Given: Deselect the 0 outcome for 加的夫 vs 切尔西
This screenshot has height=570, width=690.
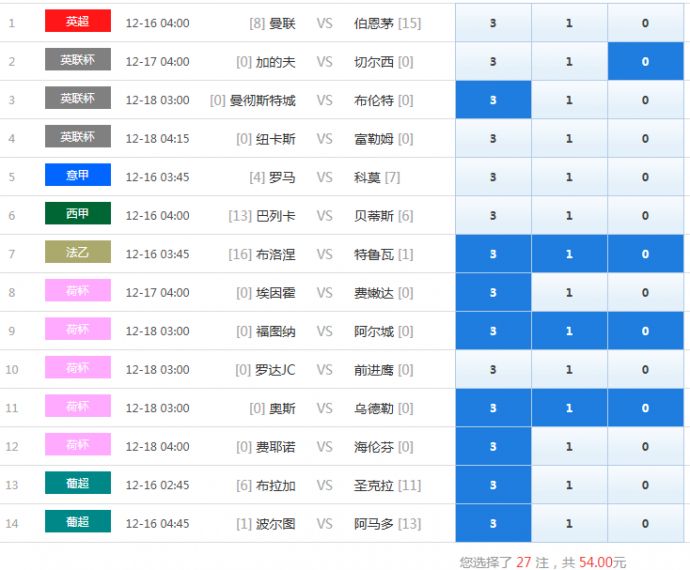Looking at the screenshot, I should (645, 62).
